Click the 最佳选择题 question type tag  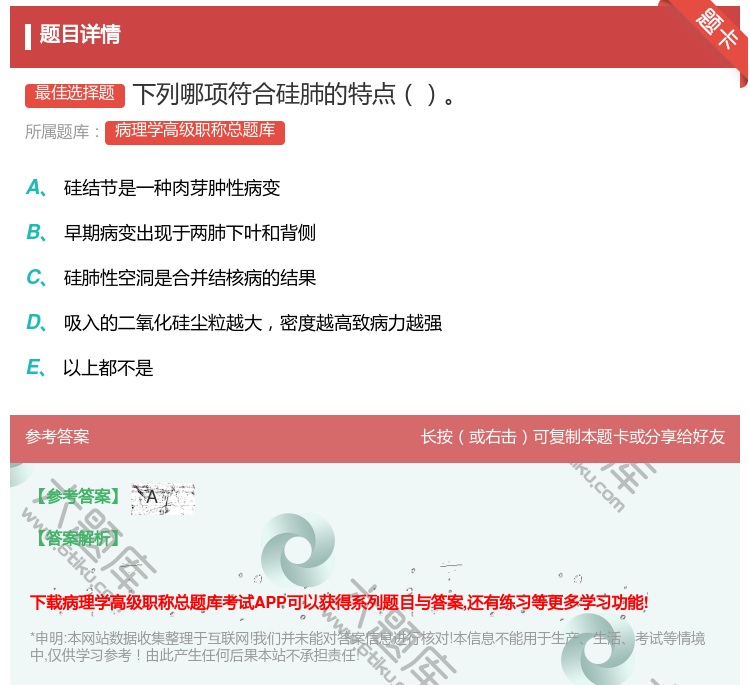pos(75,94)
